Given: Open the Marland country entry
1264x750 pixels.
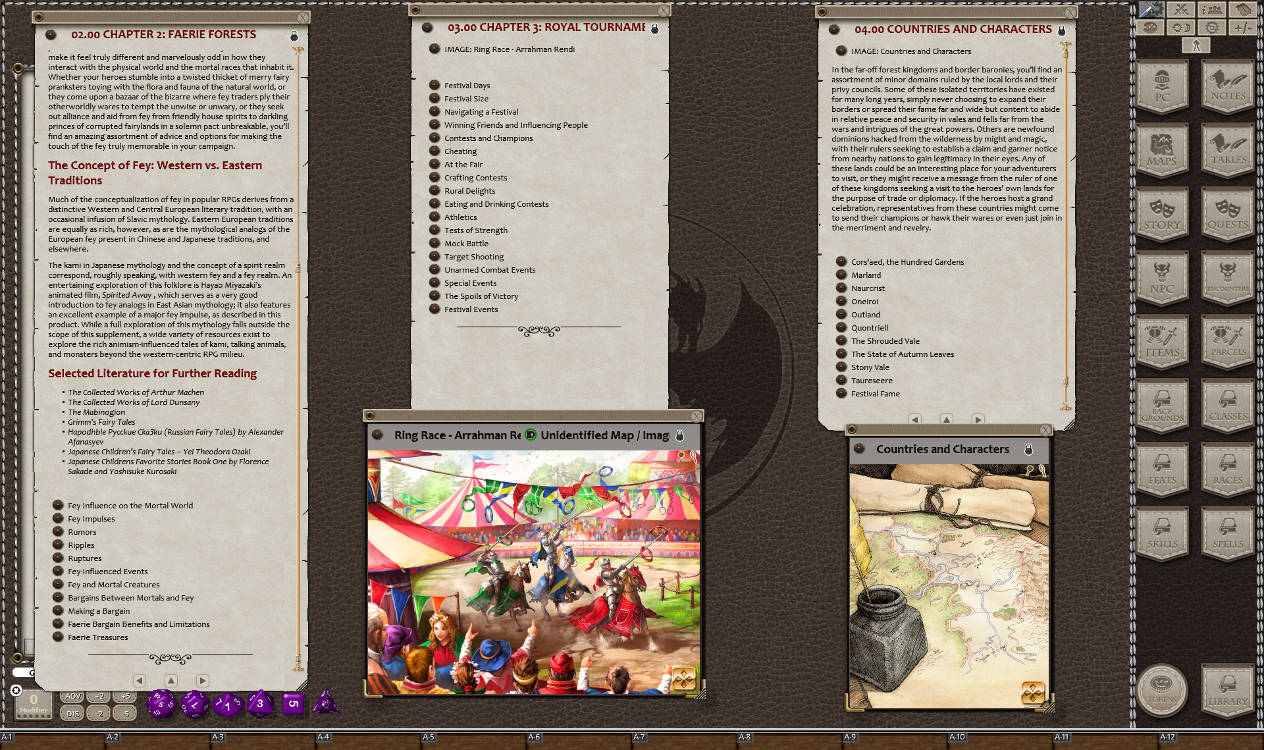Looking at the screenshot, I should point(866,275).
